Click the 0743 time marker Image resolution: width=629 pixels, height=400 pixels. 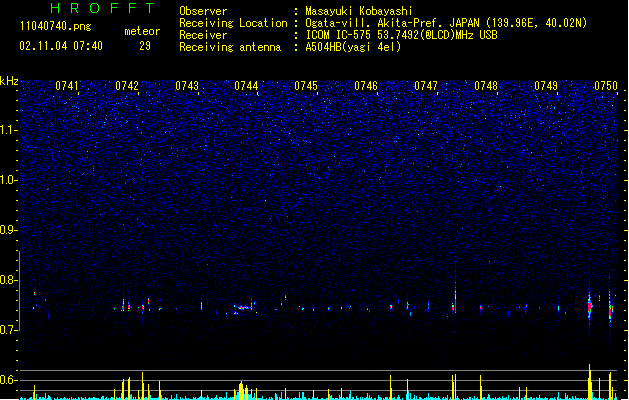click(x=187, y=86)
